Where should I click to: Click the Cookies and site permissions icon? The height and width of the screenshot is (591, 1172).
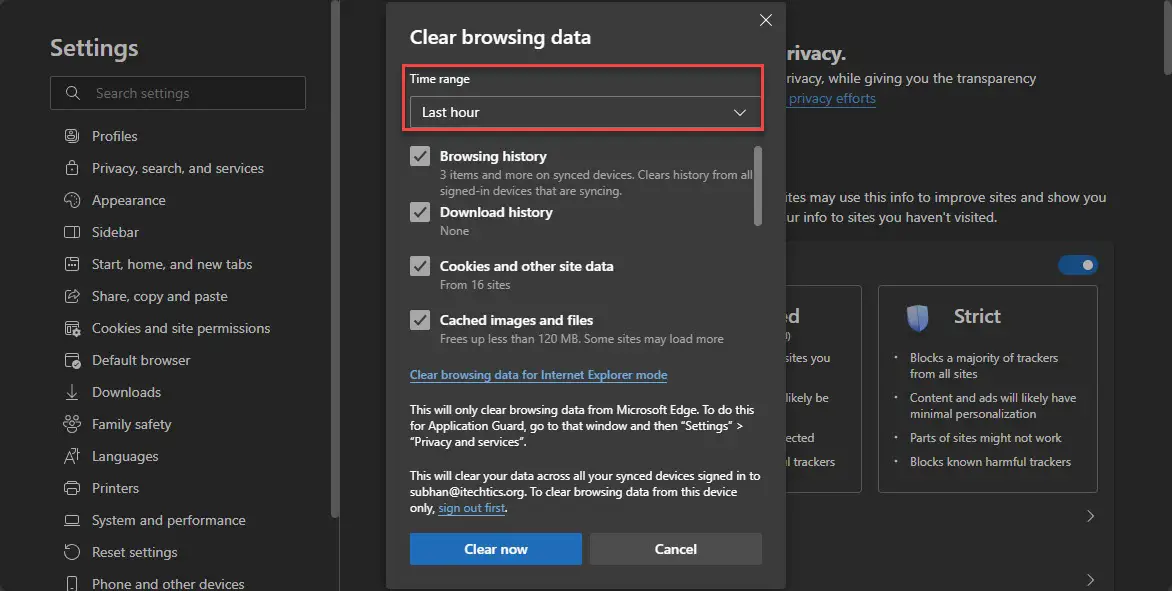[72, 329]
